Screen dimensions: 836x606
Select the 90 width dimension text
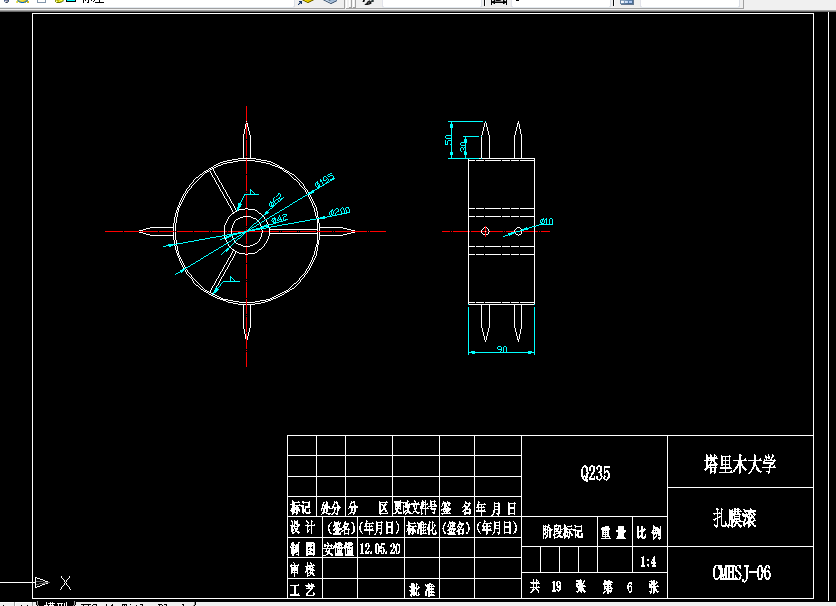click(x=502, y=349)
